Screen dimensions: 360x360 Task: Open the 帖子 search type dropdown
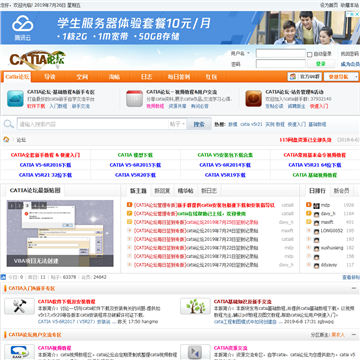177,124
